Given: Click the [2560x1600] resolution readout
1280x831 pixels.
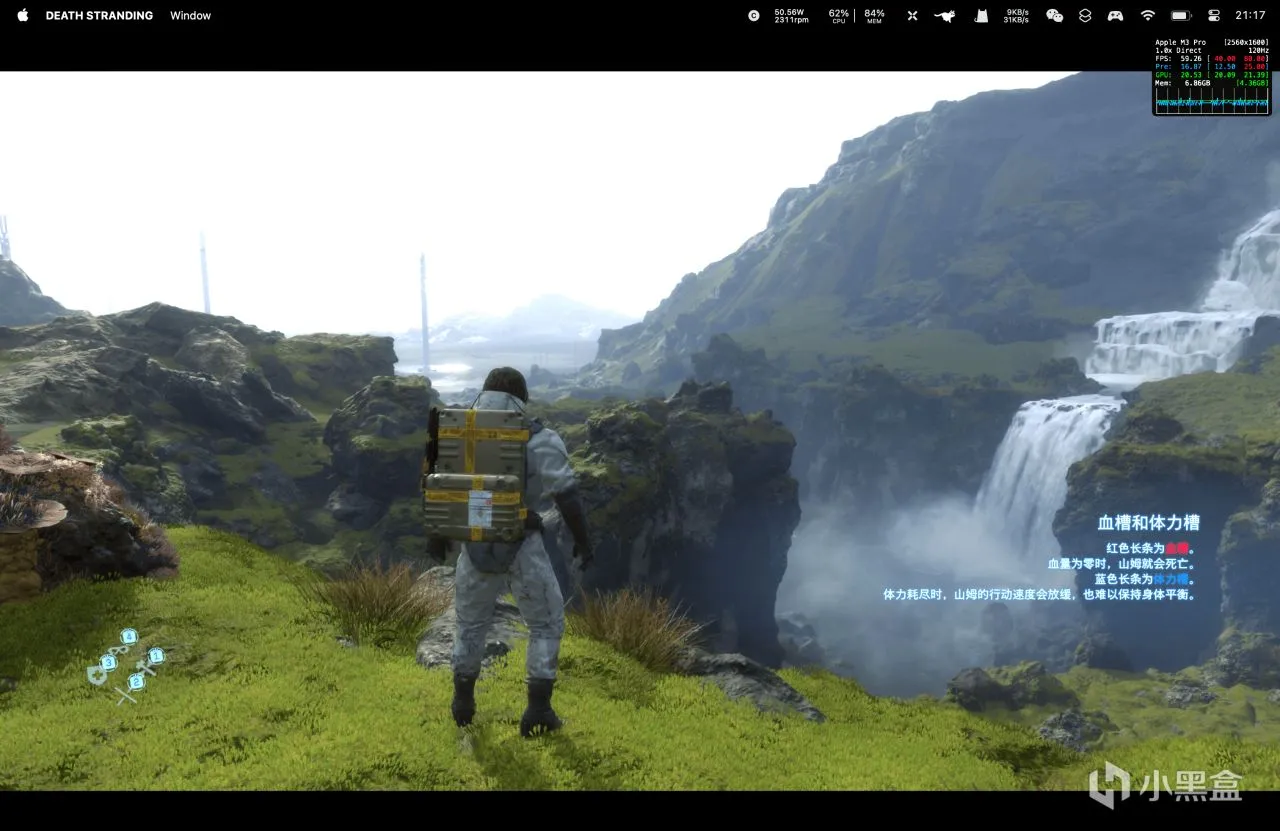Looking at the screenshot, I should point(1246,42).
